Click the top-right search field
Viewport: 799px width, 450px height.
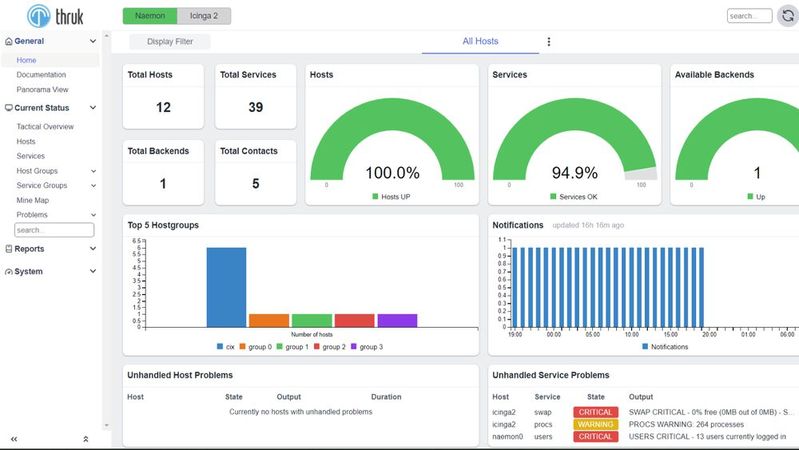748,16
